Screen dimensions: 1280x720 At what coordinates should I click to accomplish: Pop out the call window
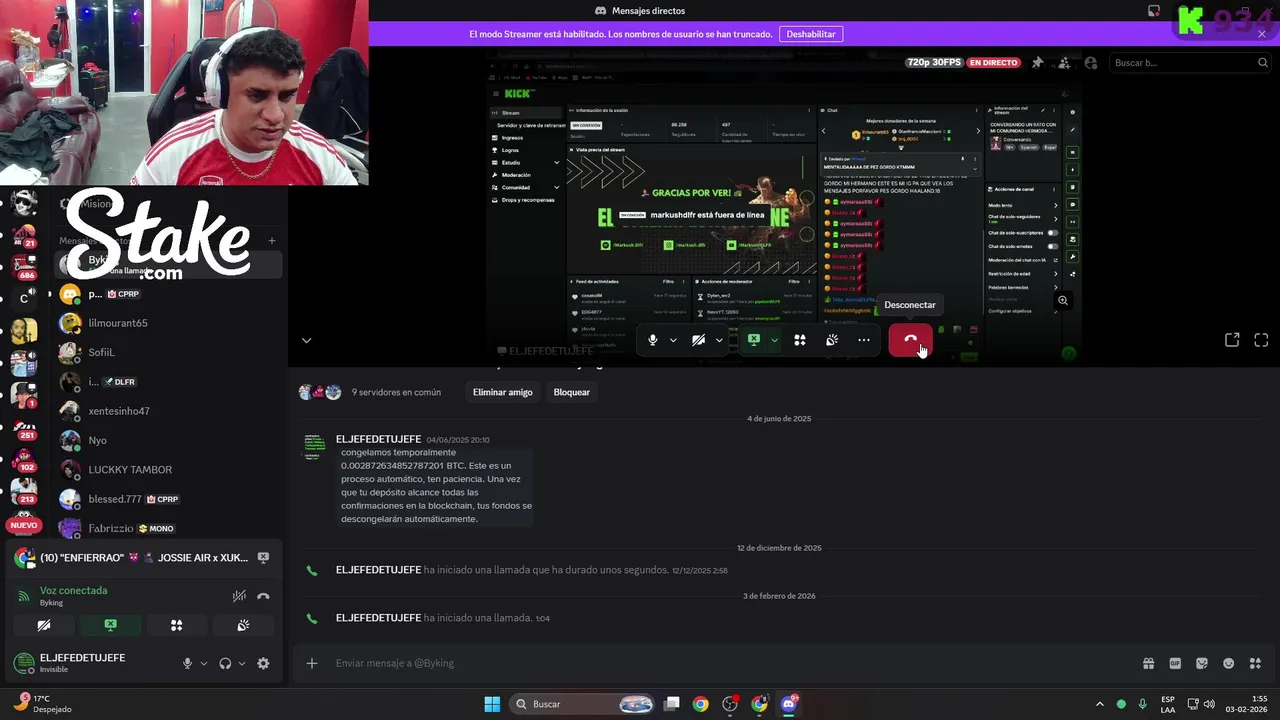[1232, 340]
